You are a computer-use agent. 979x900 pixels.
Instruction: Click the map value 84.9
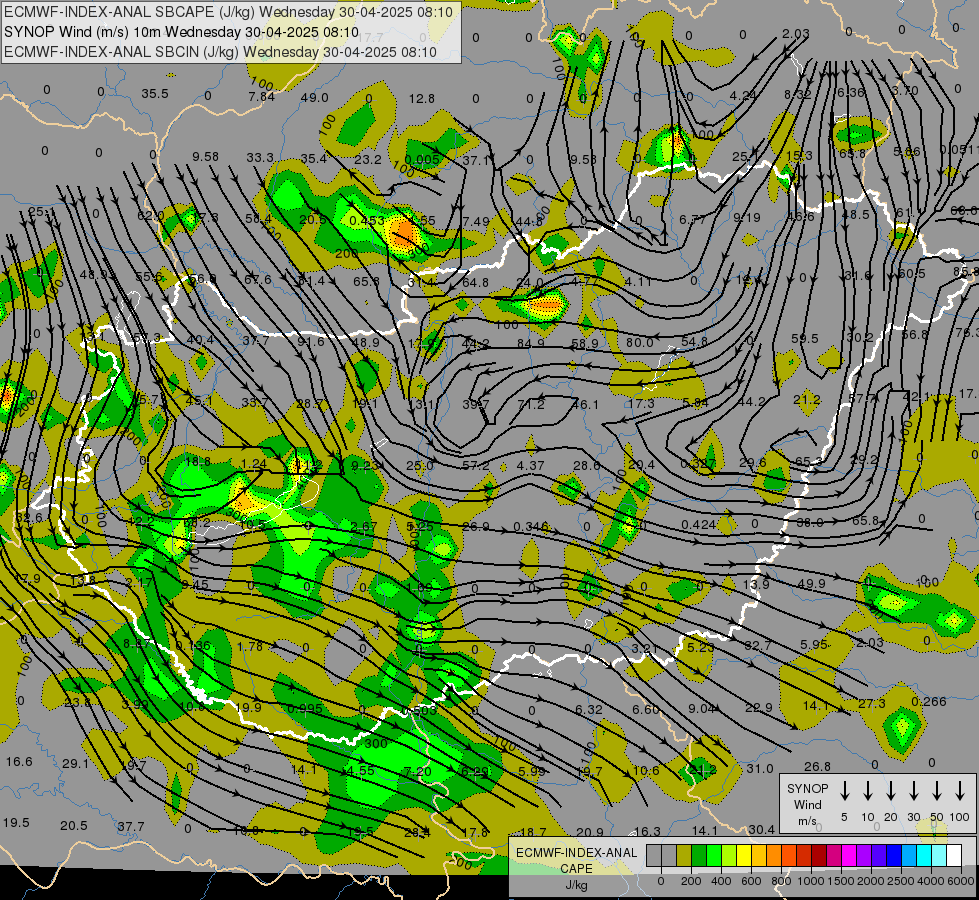tap(531, 343)
